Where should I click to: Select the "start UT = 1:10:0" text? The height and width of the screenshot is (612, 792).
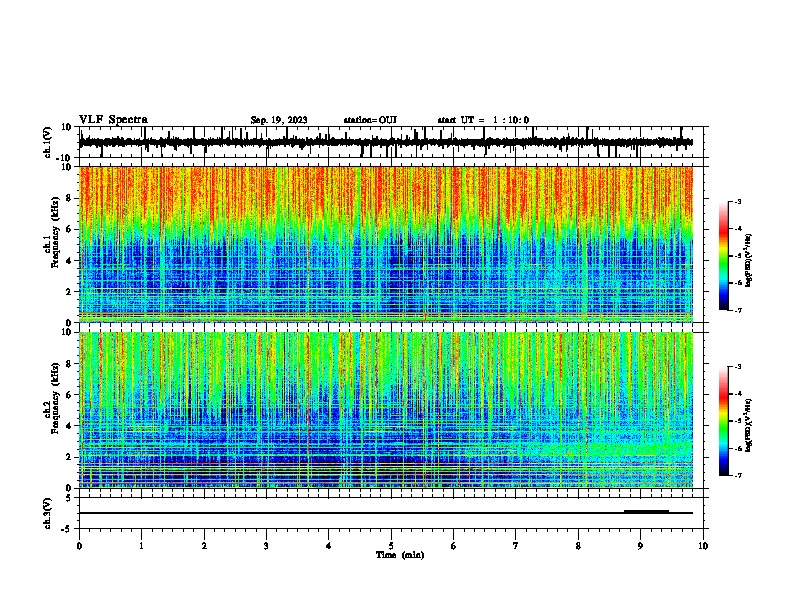[483, 120]
